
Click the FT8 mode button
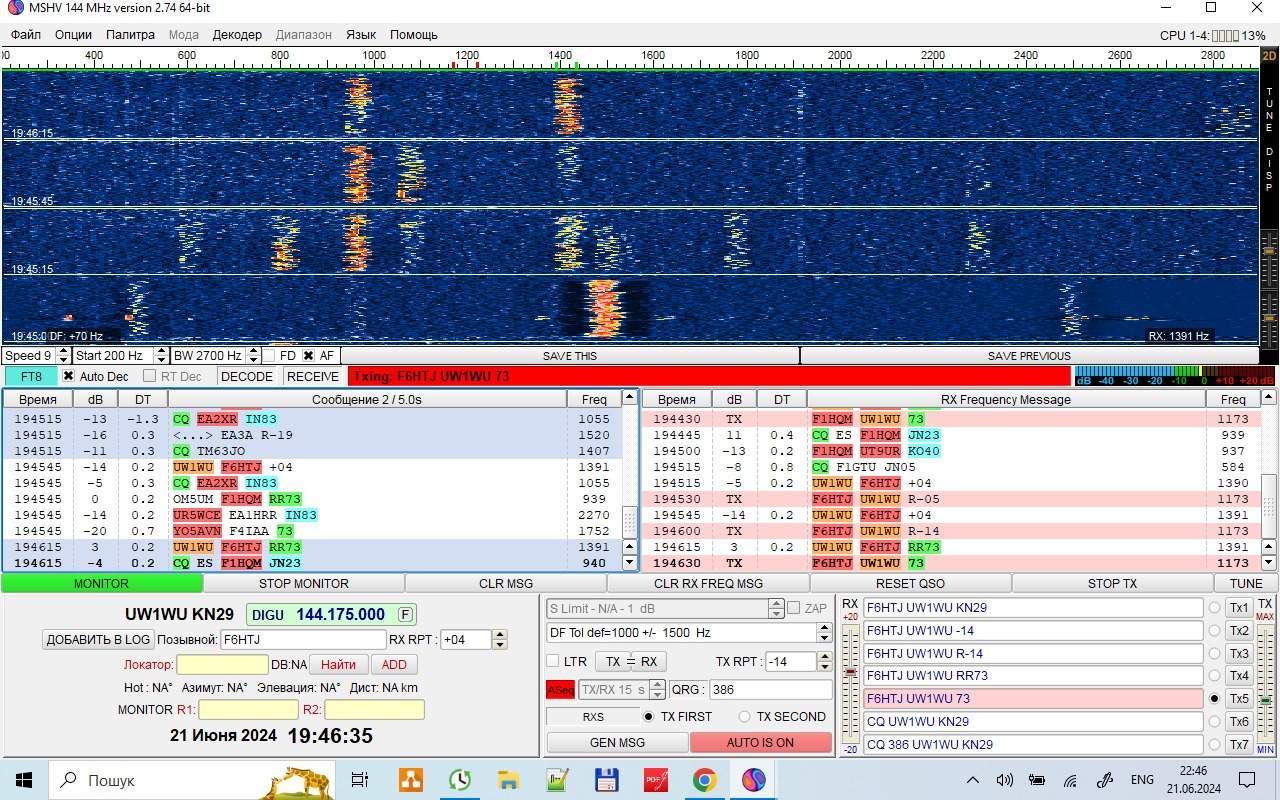pyautogui.click(x=31, y=376)
